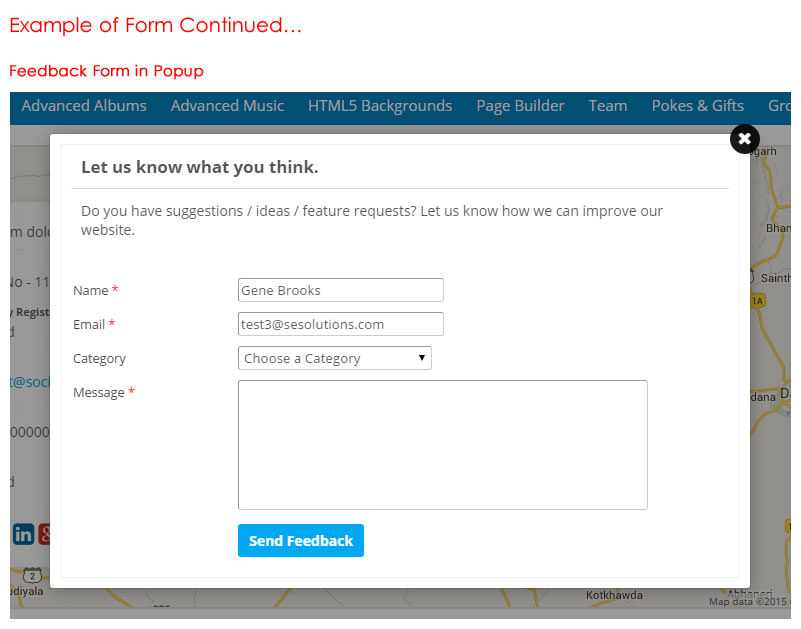Click the red Google Plus icon
Screen dimensions: 801x629
44,533
